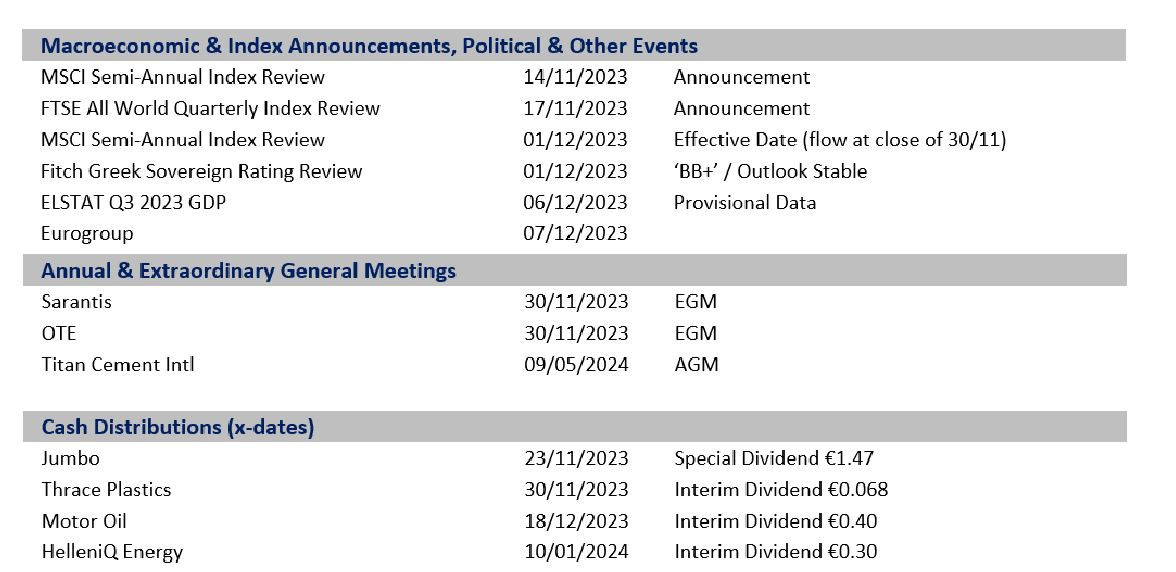The height and width of the screenshot is (572, 1176).
Task: Click the Cash Distributions (x-dates) header
Action: point(178,427)
